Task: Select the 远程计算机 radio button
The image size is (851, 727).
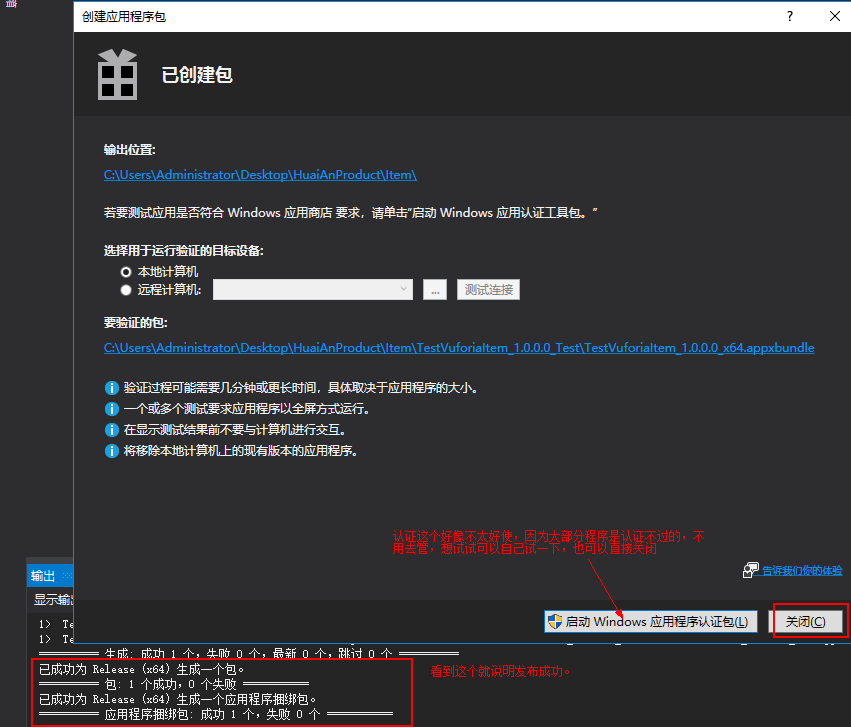Action: point(126,290)
